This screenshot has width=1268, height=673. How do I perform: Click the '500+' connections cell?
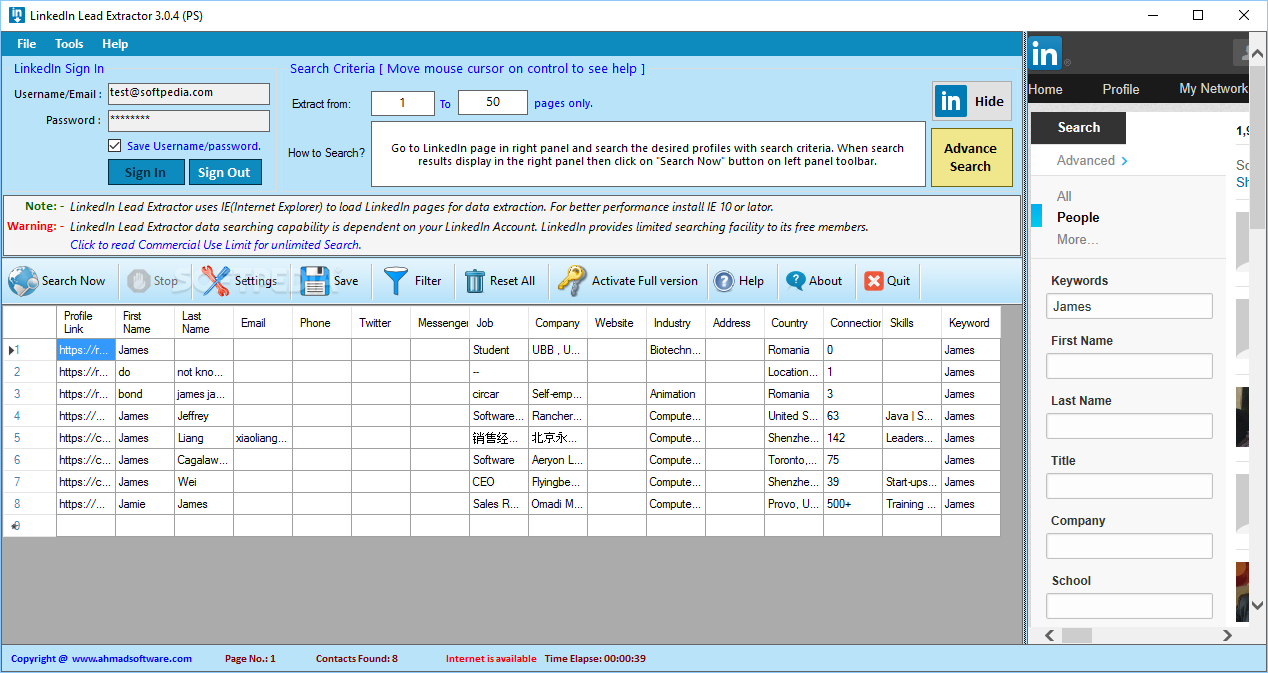pyautogui.click(x=853, y=504)
